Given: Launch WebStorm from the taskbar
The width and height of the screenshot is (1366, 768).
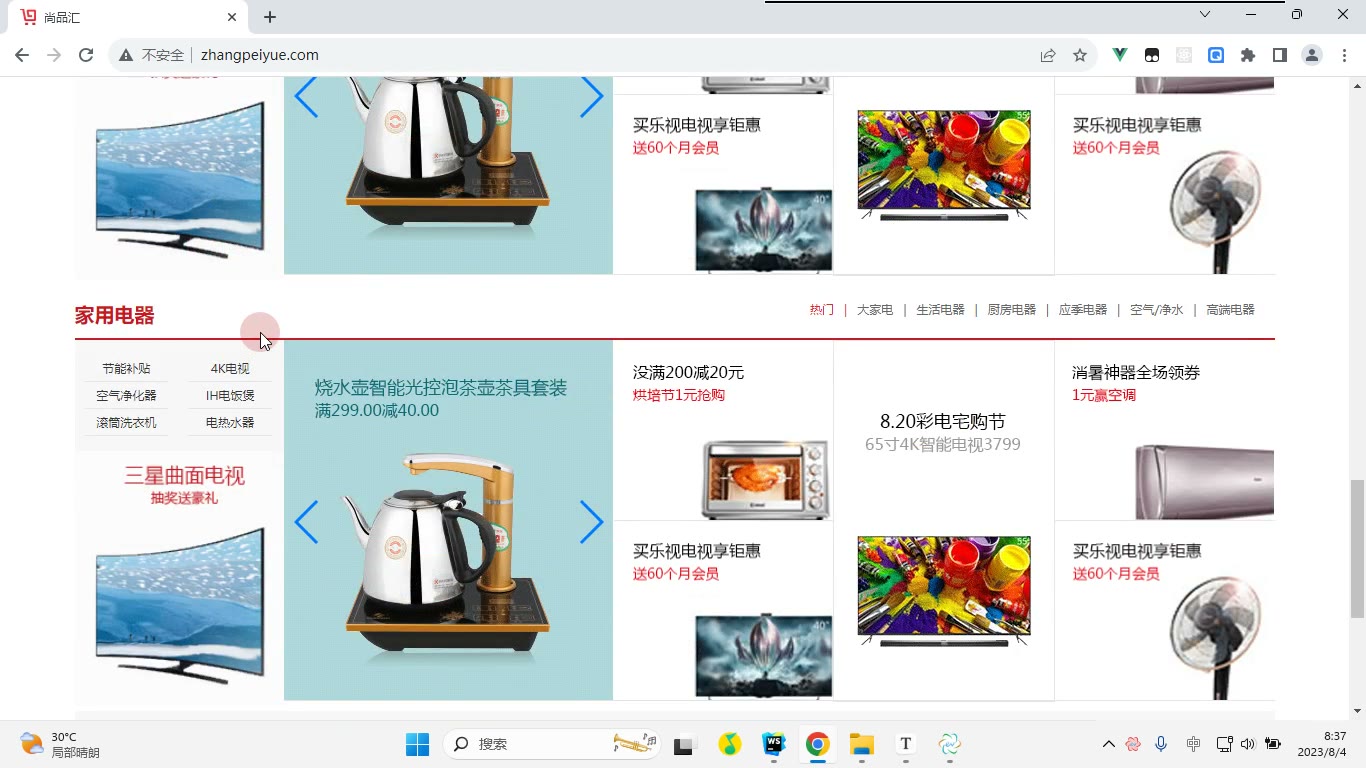Looking at the screenshot, I should 773,744.
